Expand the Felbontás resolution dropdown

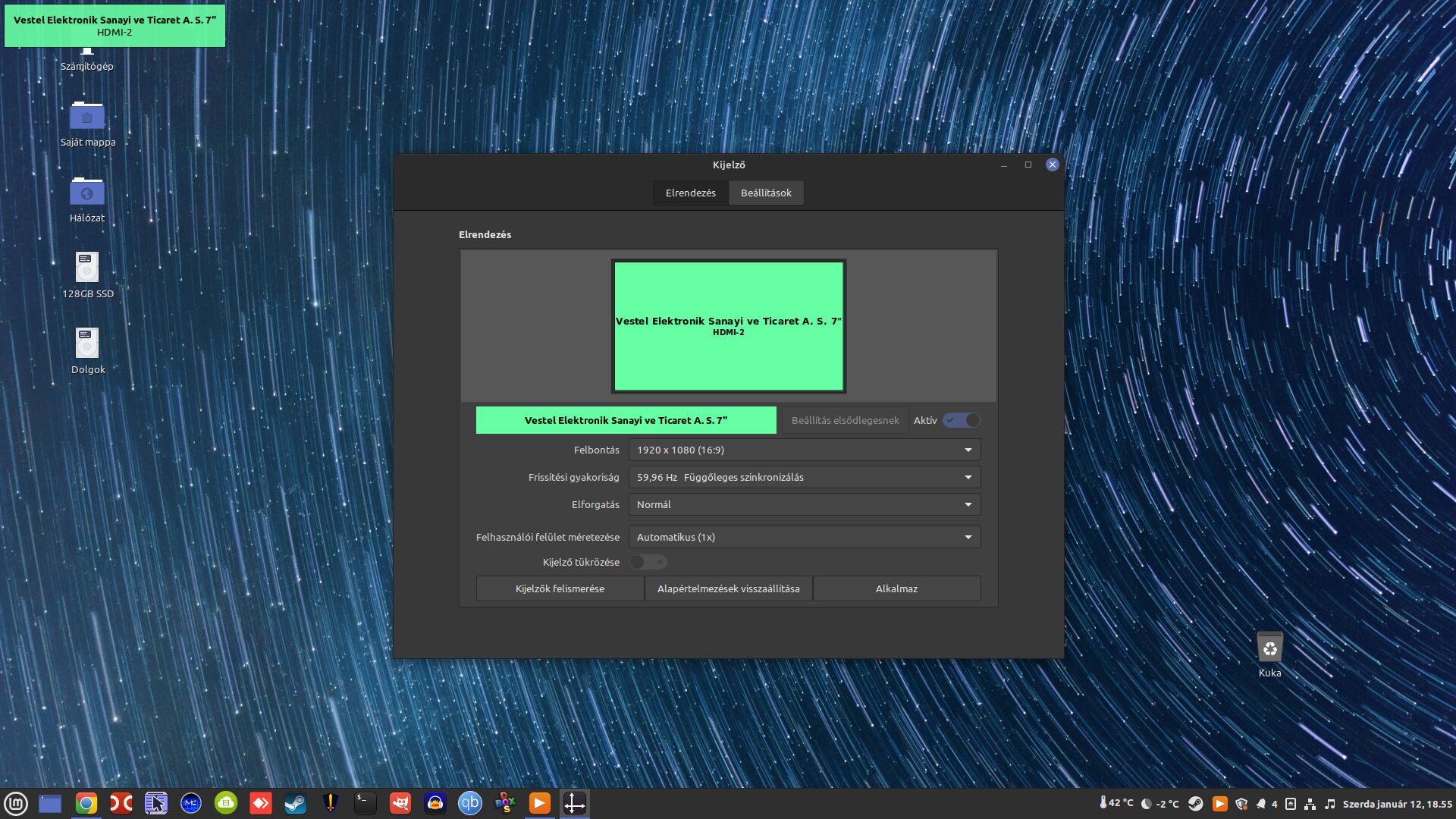(x=804, y=450)
